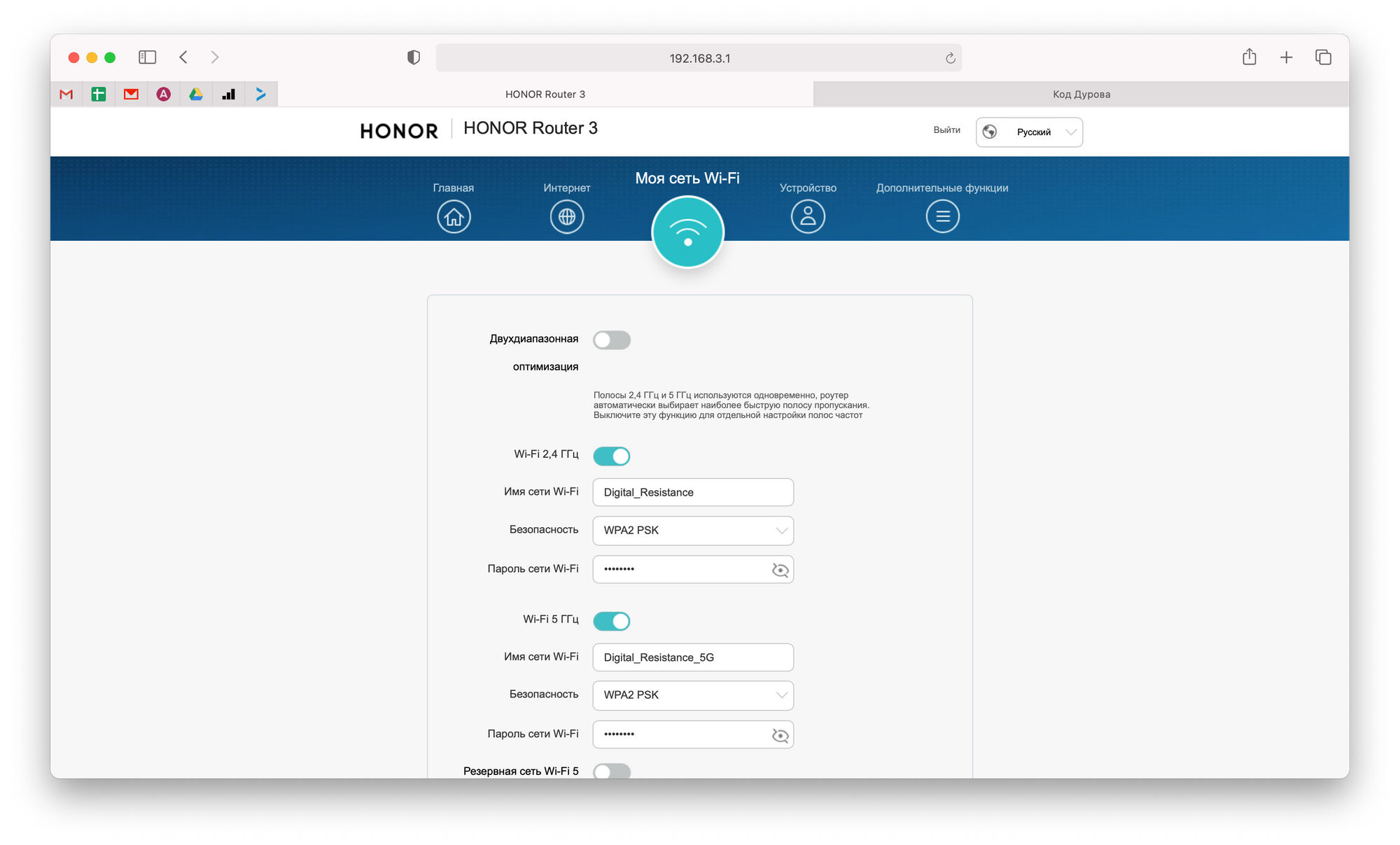Go back with the browser back arrow
Image resolution: width=1400 pixels, height=845 pixels.
coord(183,57)
